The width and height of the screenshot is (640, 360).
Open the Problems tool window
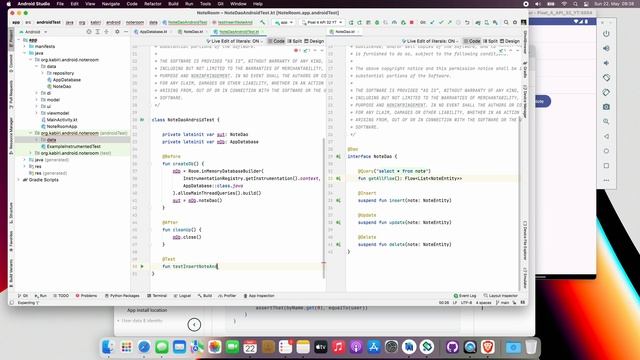87,296
